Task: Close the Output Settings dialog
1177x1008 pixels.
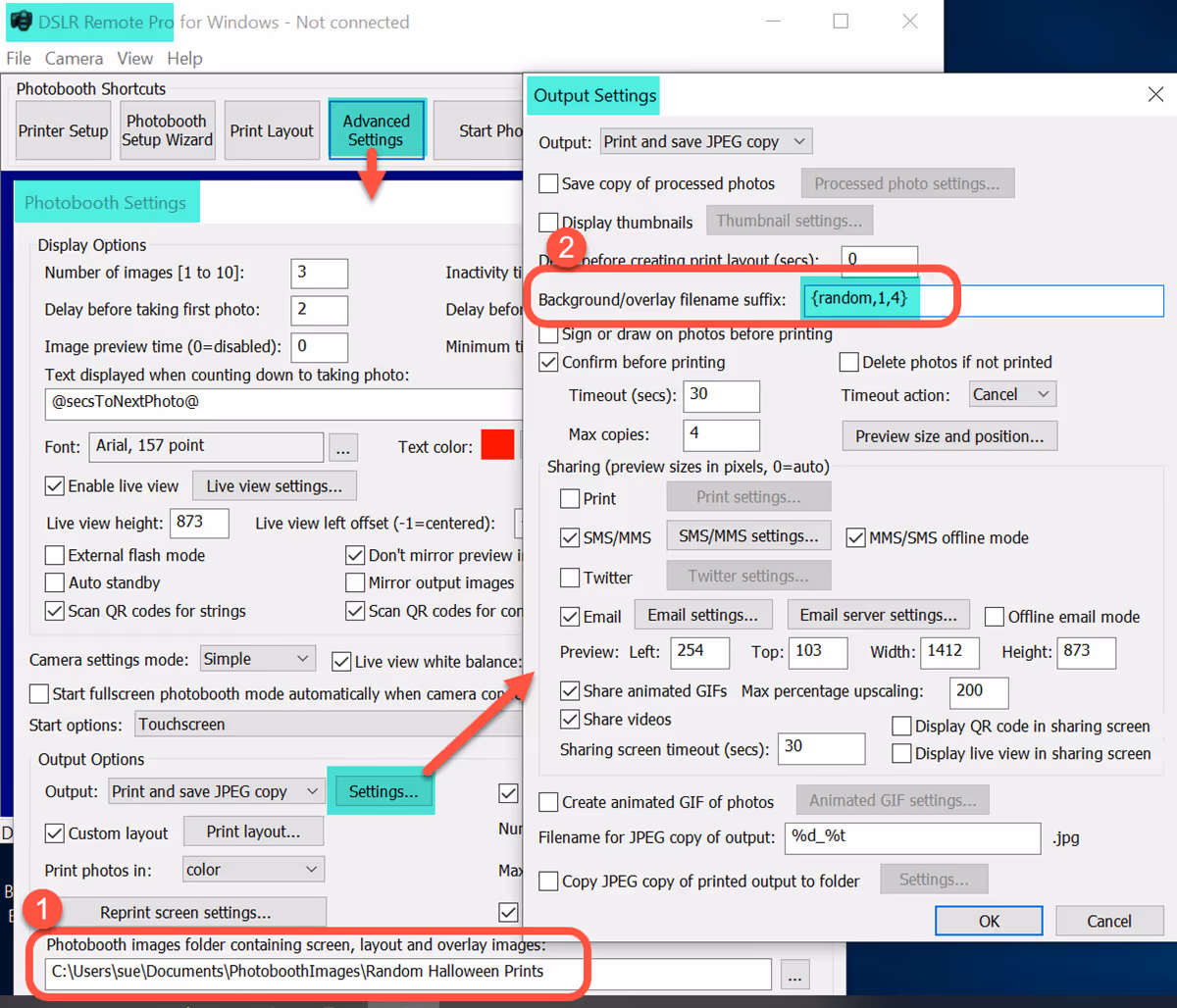Action: coord(1154,95)
